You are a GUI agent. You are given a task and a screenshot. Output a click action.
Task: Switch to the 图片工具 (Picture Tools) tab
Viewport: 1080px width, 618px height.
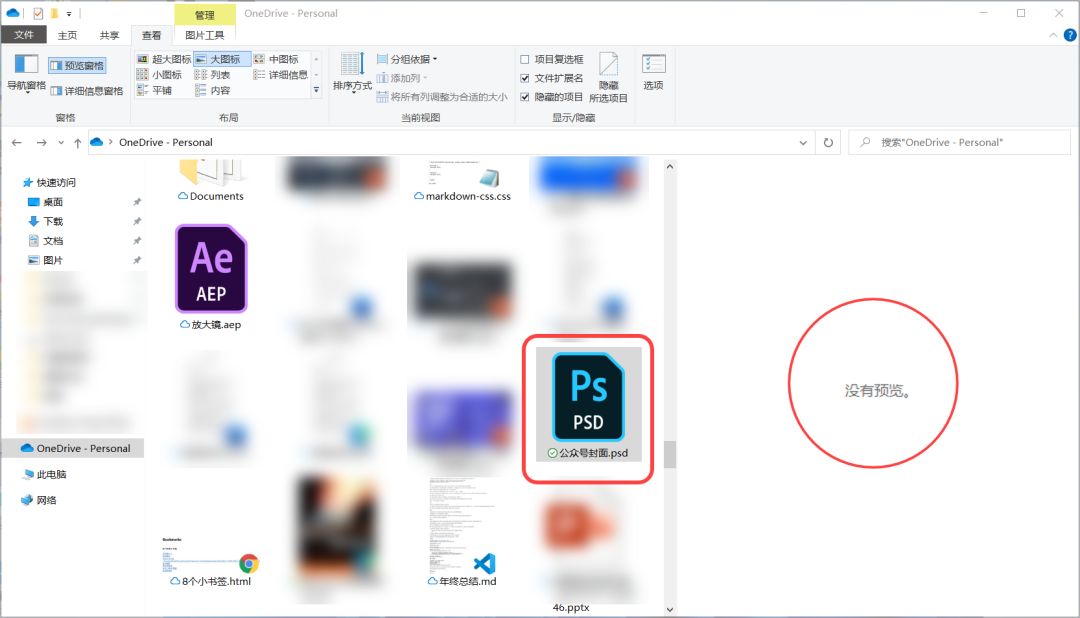tap(205, 35)
